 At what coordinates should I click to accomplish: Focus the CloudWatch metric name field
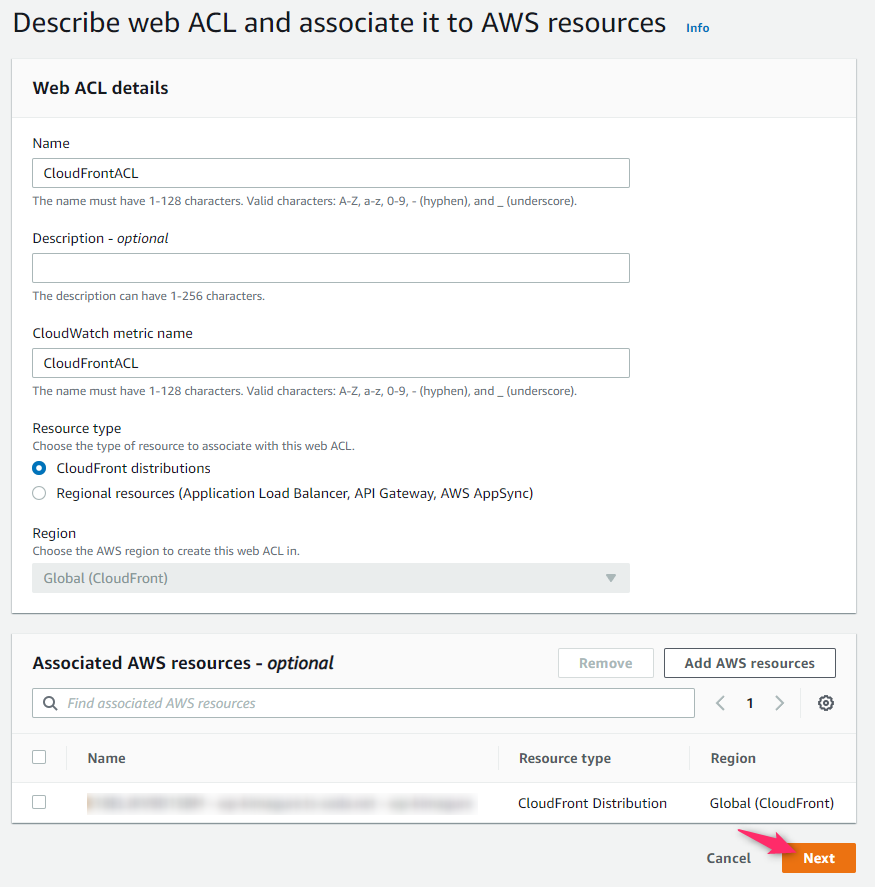tap(331, 363)
